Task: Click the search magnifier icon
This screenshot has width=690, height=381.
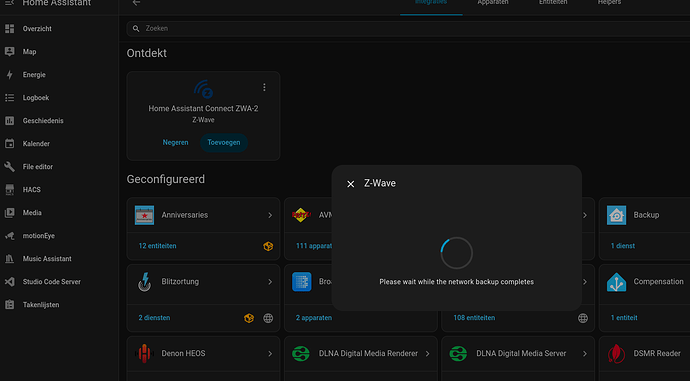Action: [x=136, y=29]
